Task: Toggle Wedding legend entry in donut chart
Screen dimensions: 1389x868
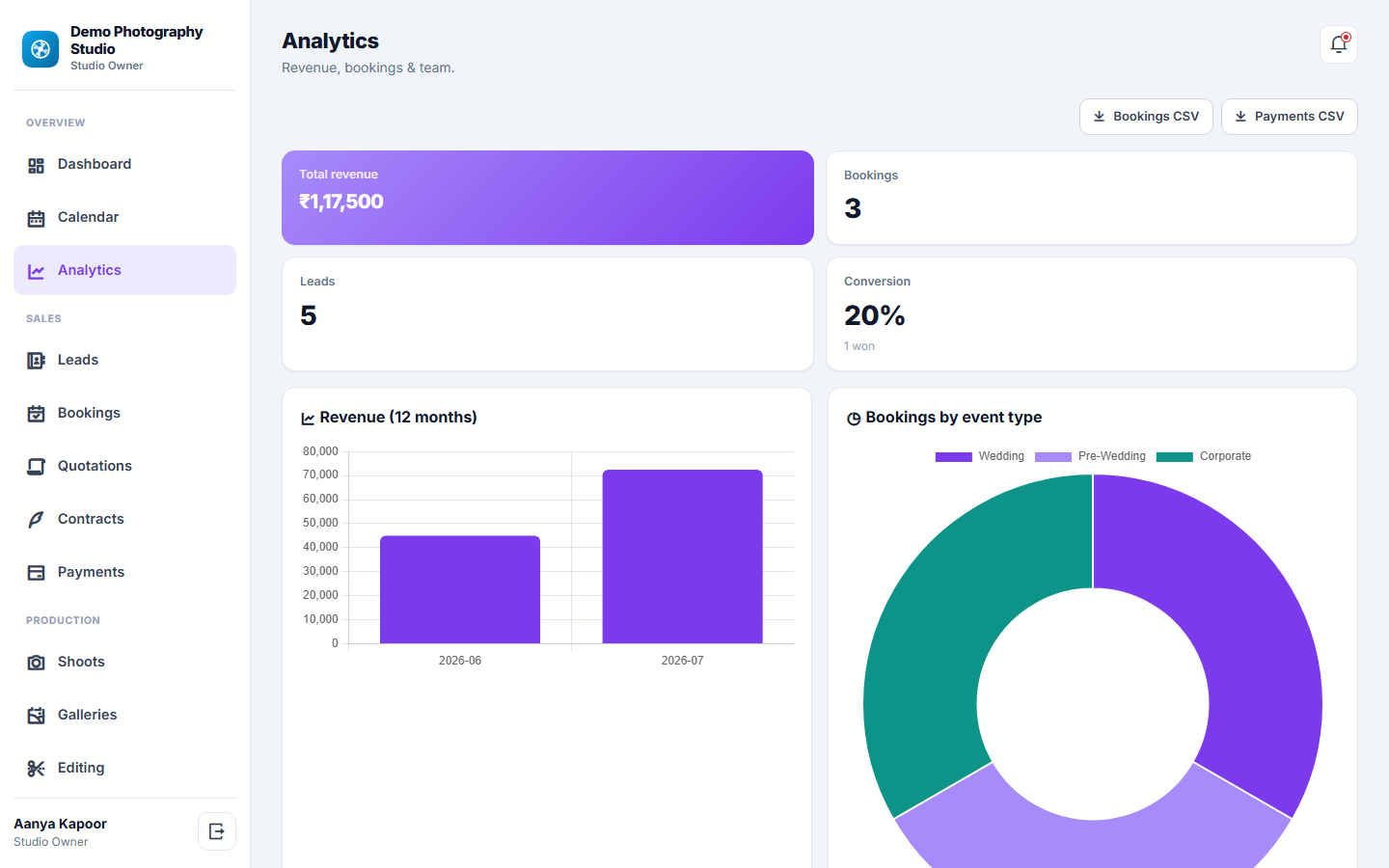Action: [979, 456]
